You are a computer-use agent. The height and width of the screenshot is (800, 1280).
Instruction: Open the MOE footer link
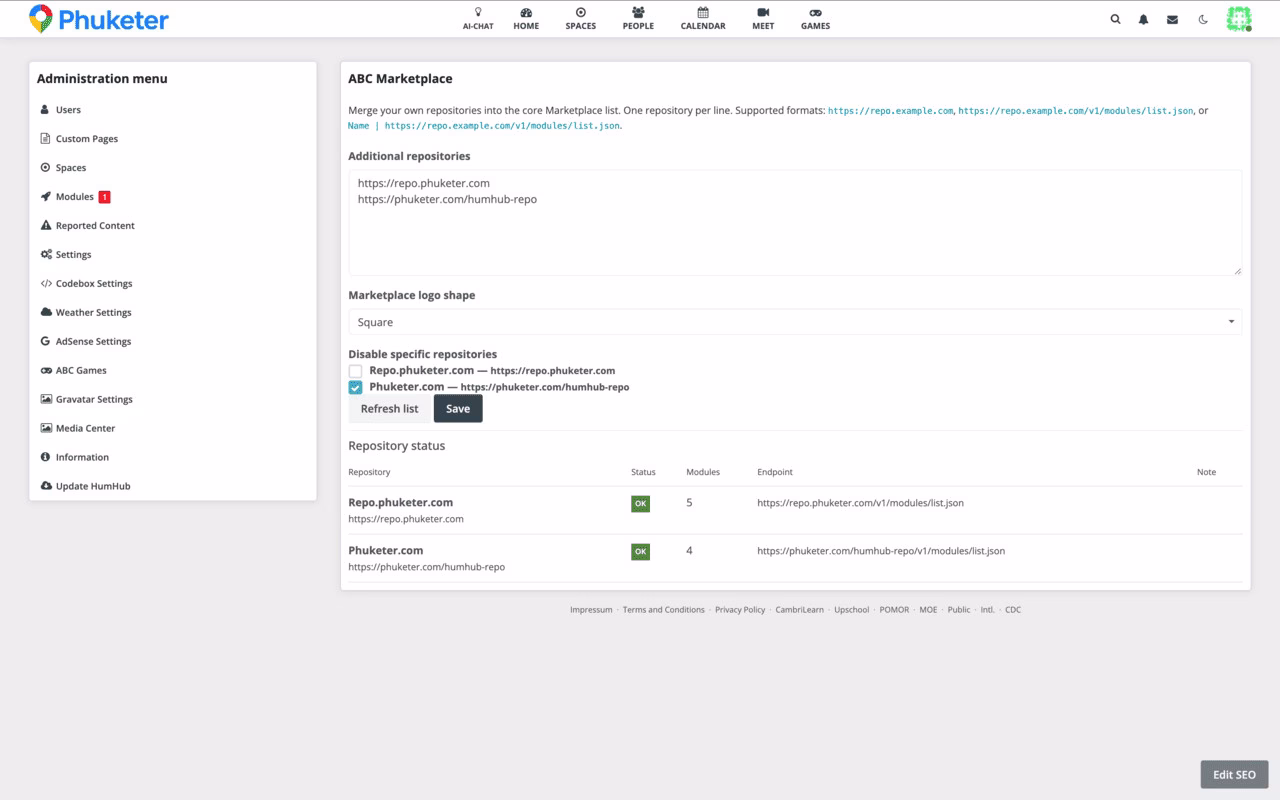click(x=929, y=610)
